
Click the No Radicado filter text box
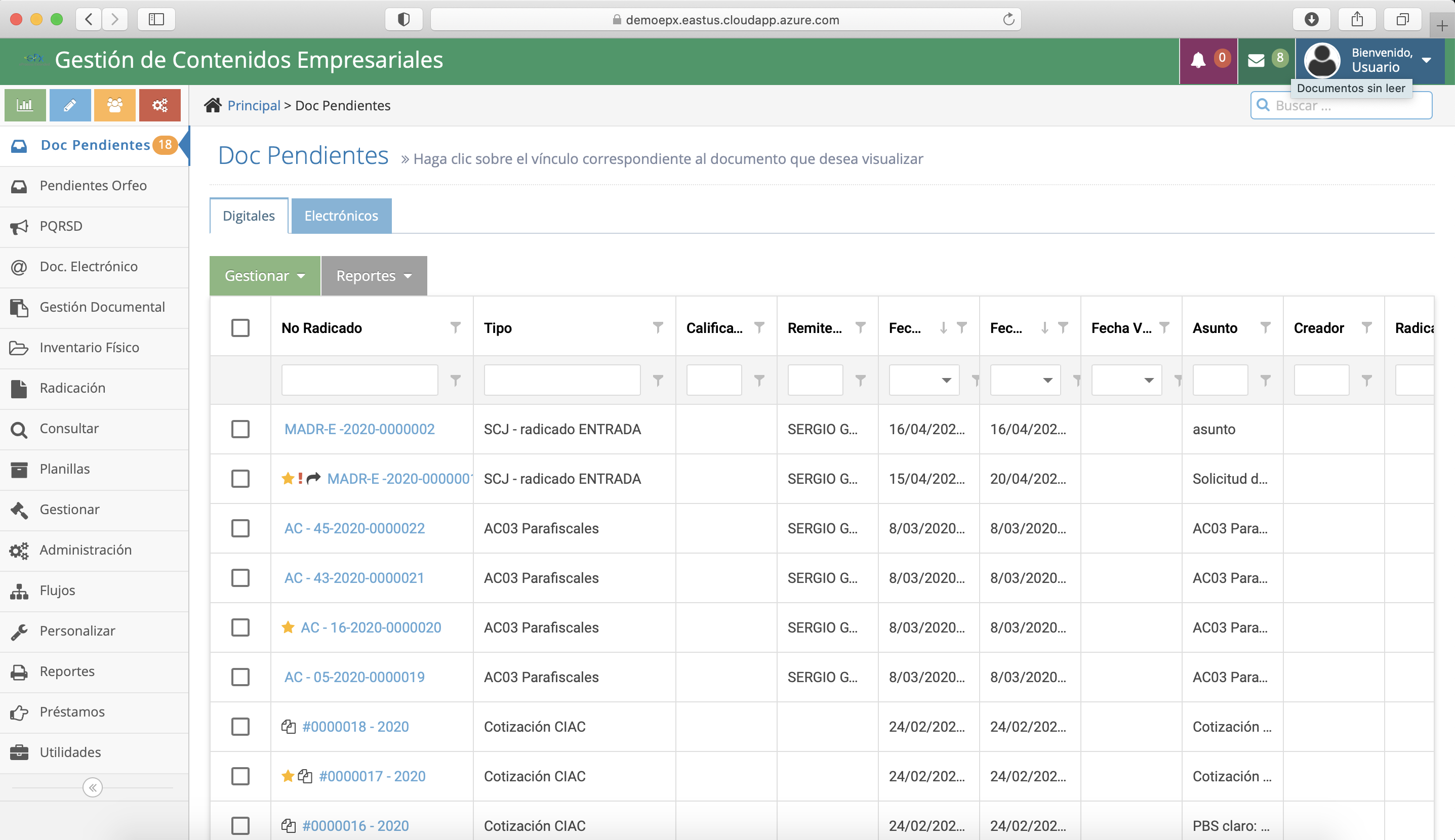click(x=359, y=380)
